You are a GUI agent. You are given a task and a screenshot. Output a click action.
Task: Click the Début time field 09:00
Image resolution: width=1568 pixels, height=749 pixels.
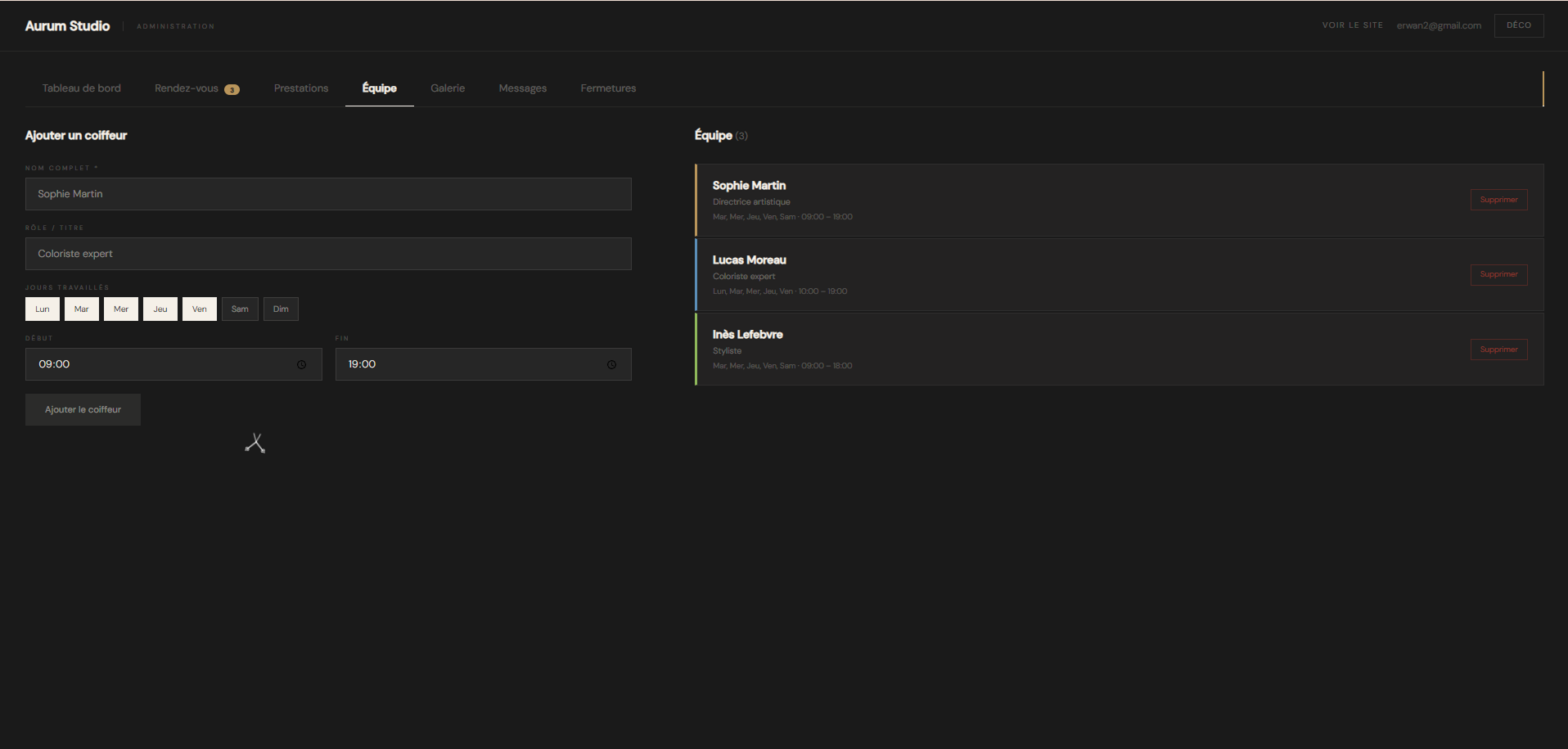coord(173,364)
